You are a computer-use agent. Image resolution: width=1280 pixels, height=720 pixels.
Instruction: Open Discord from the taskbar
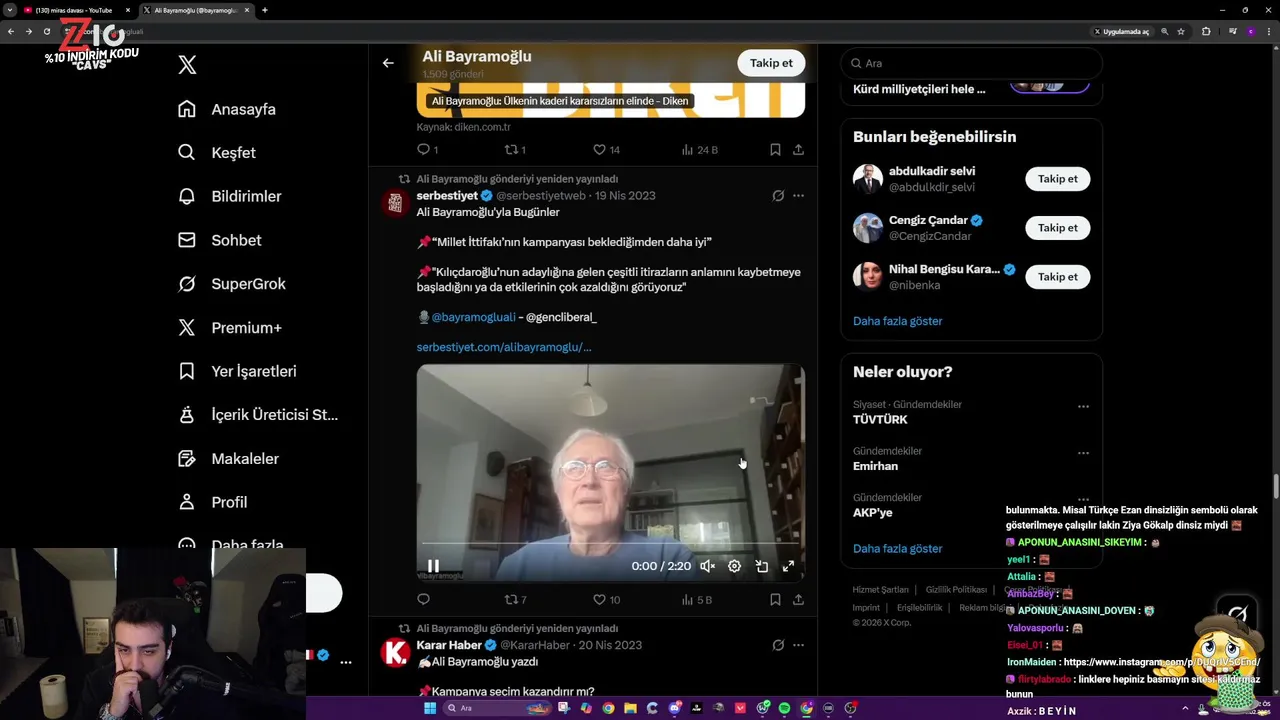click(x=674, y=708)
